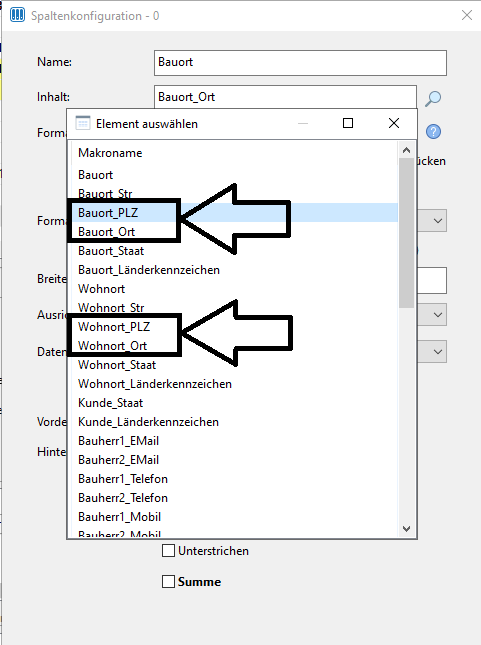Click the scrollbar up arrow in list
This screenshot has height=645, width=481.
click(407, 150)
